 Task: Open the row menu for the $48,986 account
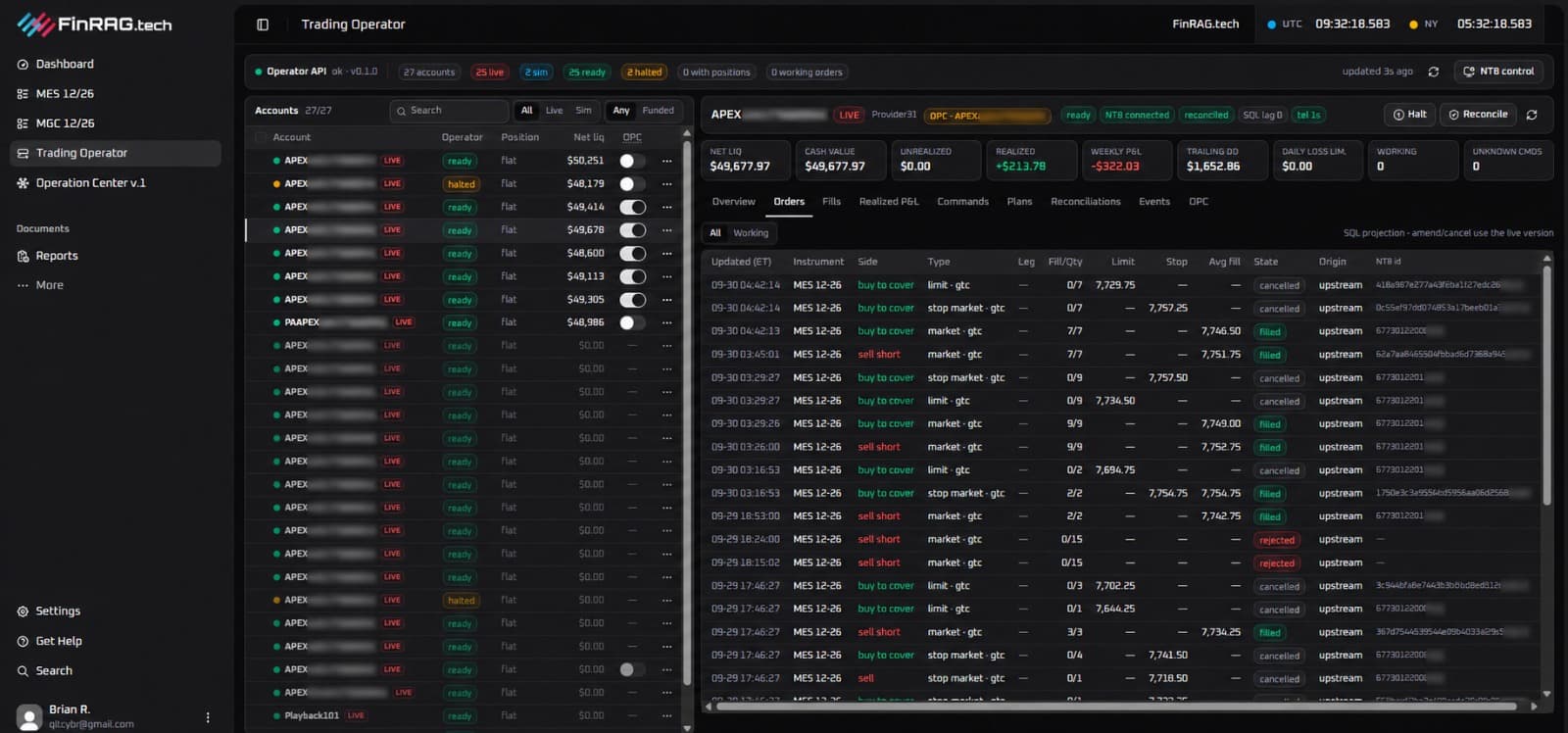tap(667, 322)
